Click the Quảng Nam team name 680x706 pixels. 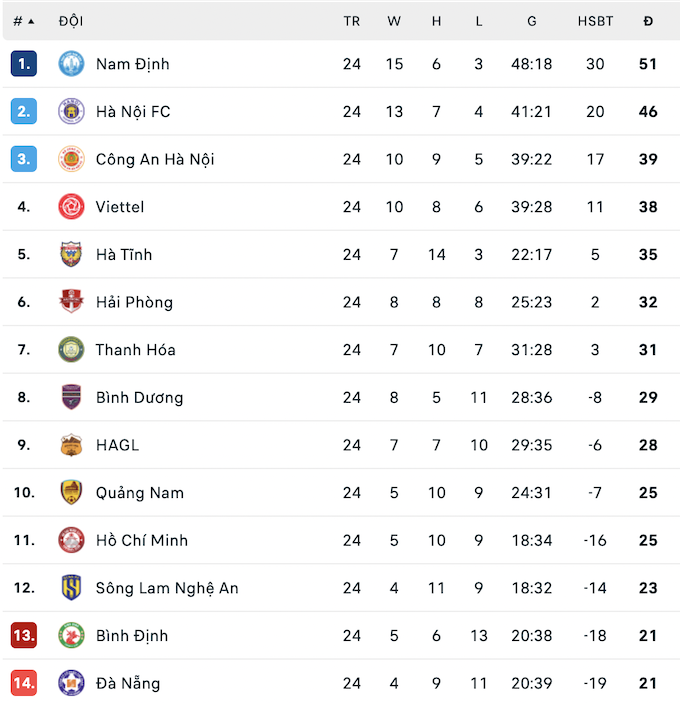click(x=139, y=492)
